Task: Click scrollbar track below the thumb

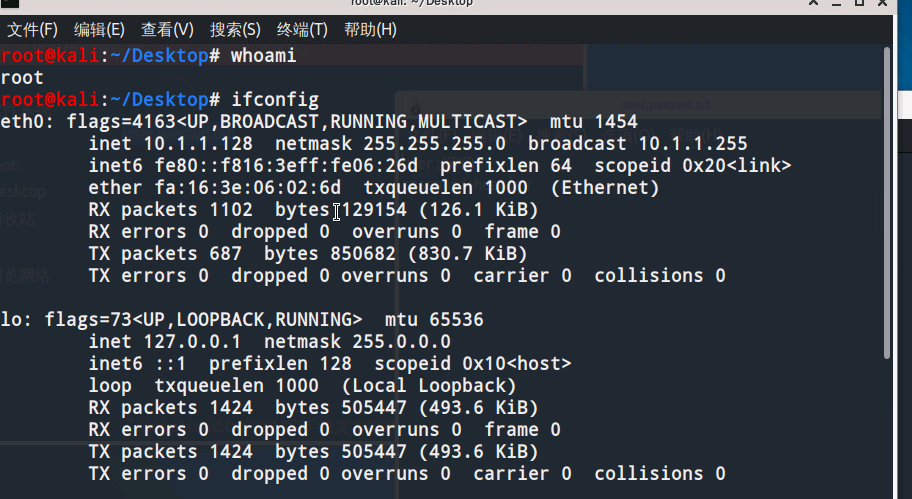Action: (x=887, y=429)
